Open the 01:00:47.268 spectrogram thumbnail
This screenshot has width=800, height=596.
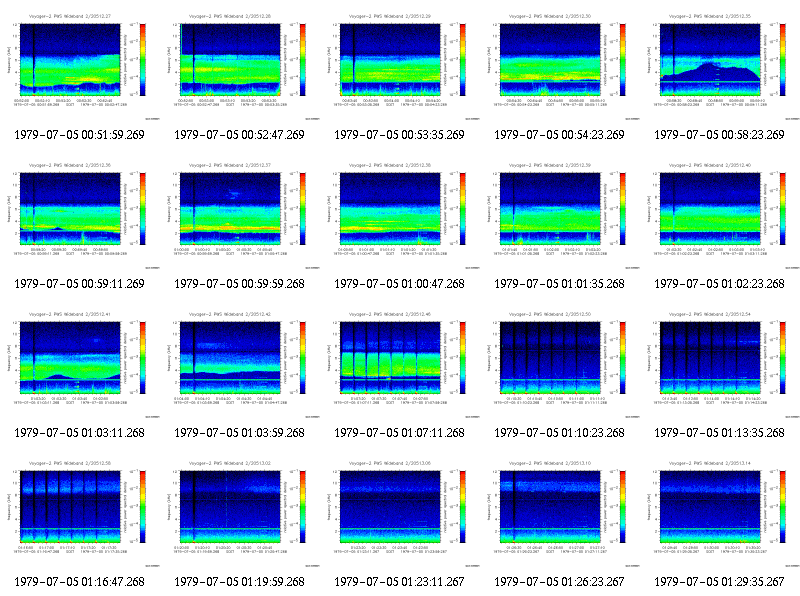[400, 213]
